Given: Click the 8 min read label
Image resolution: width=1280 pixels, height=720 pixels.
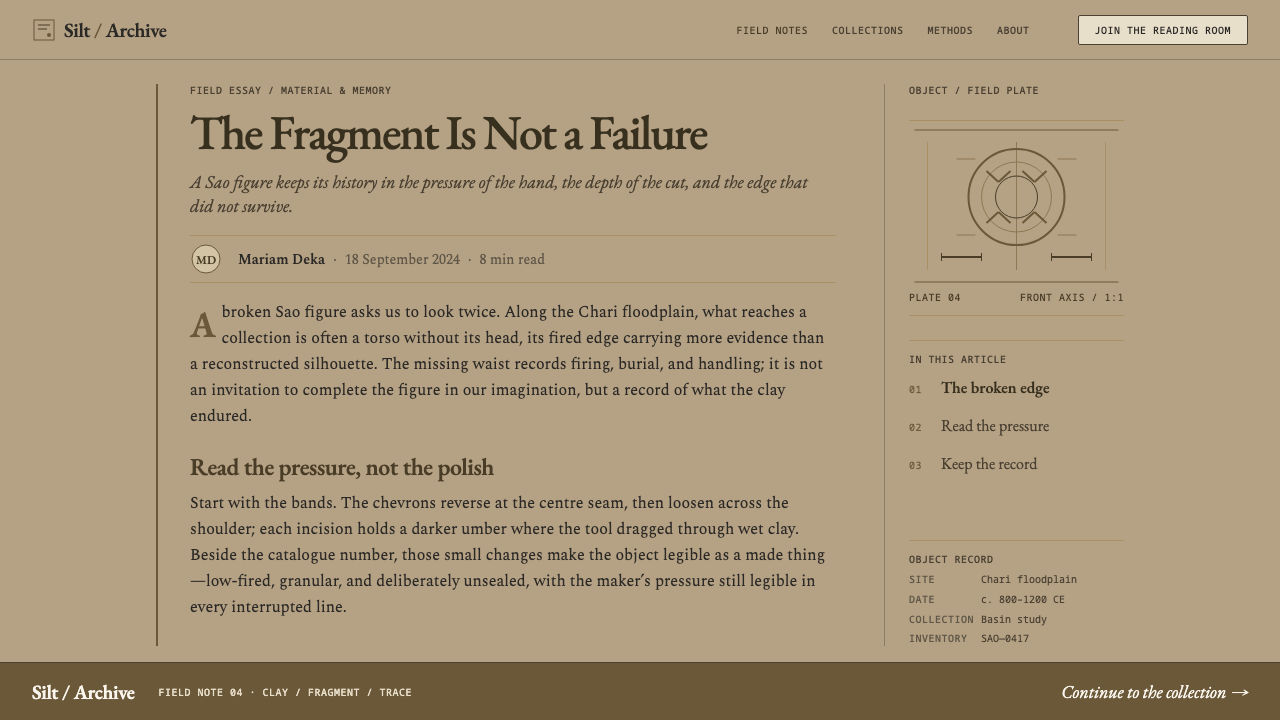Looking at the screenshot, I should point(512,259).
